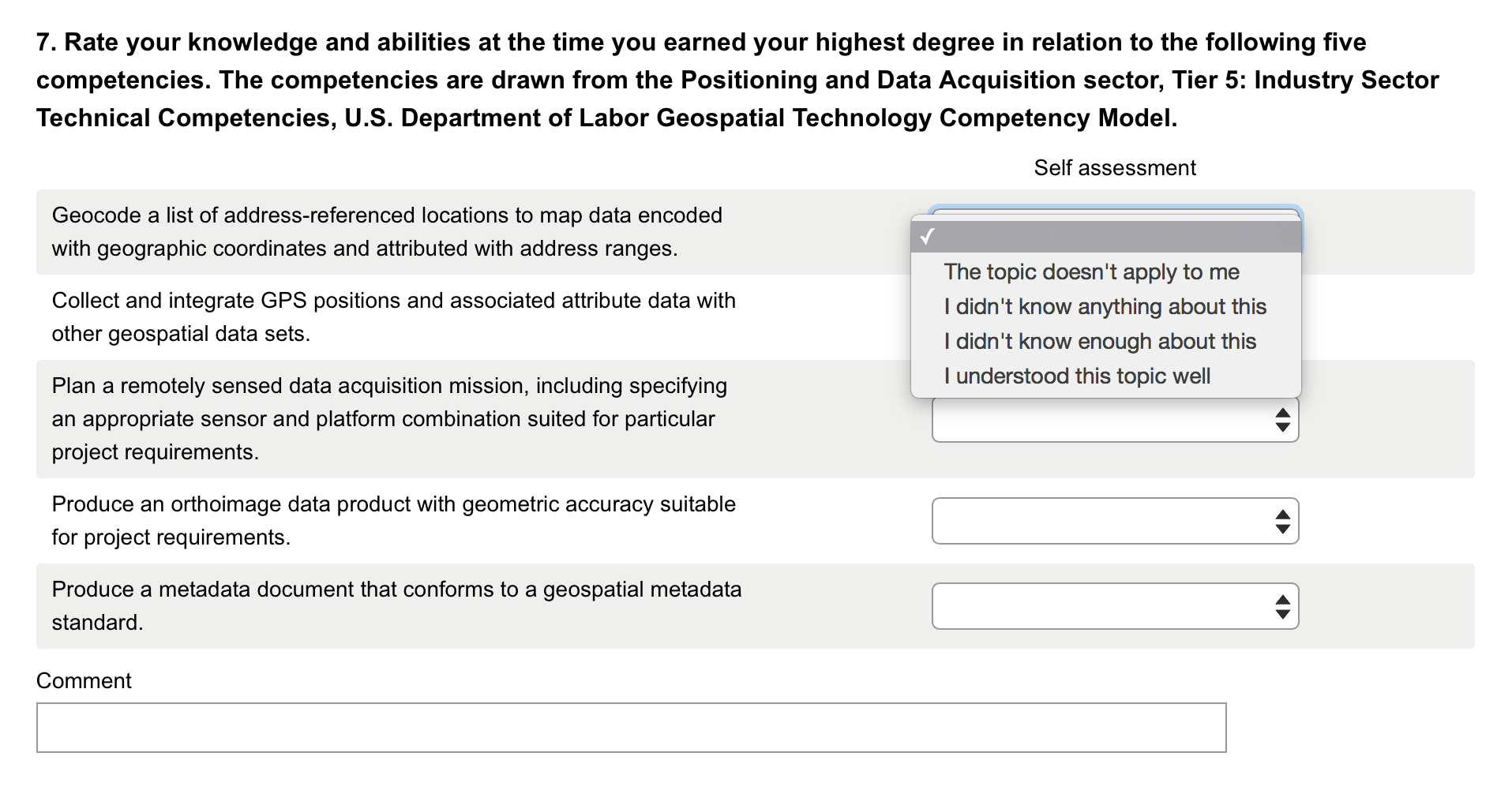Click the Comment label

point(84,680)
